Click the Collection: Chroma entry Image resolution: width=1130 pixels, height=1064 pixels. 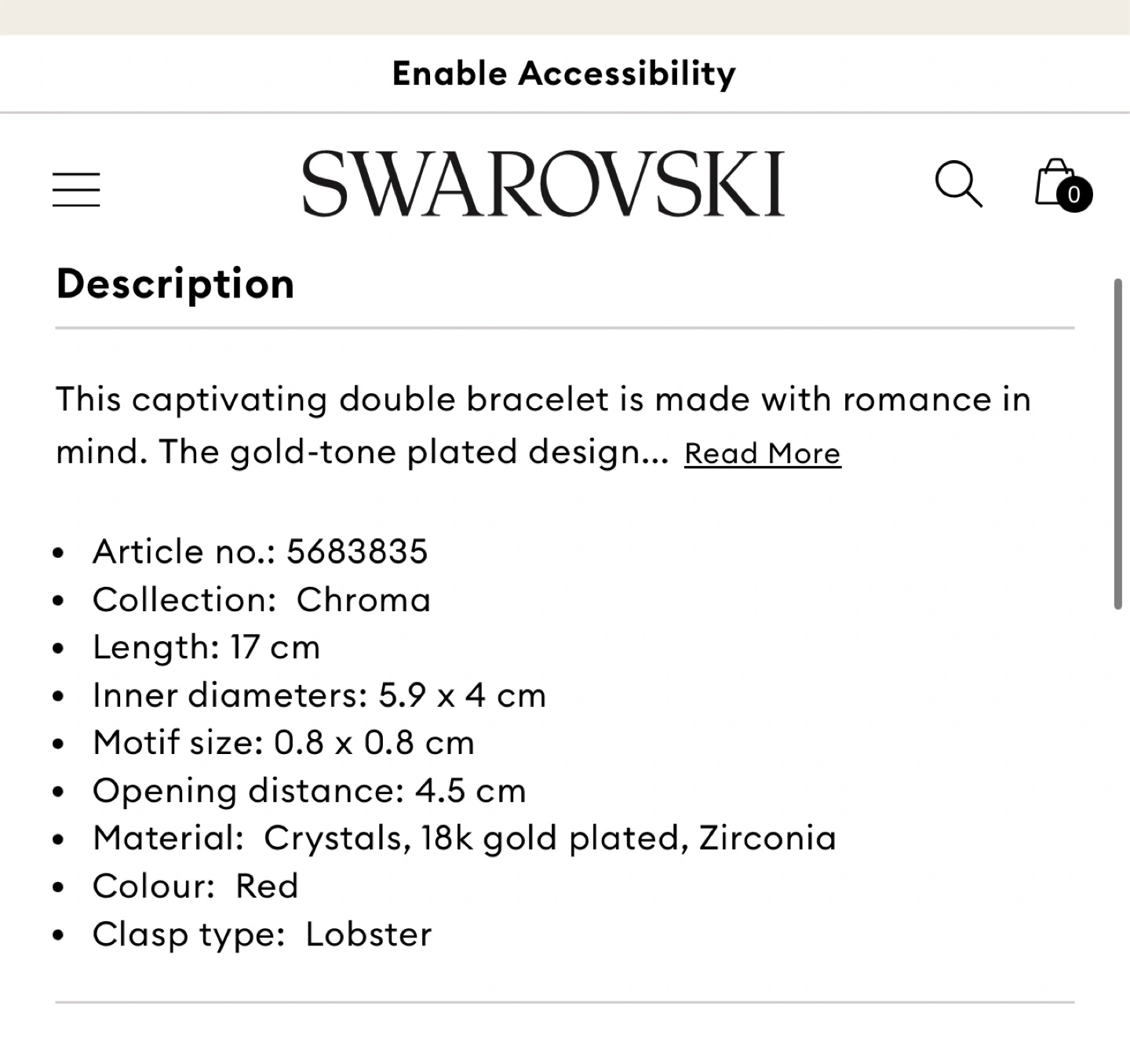pos(261,600)
